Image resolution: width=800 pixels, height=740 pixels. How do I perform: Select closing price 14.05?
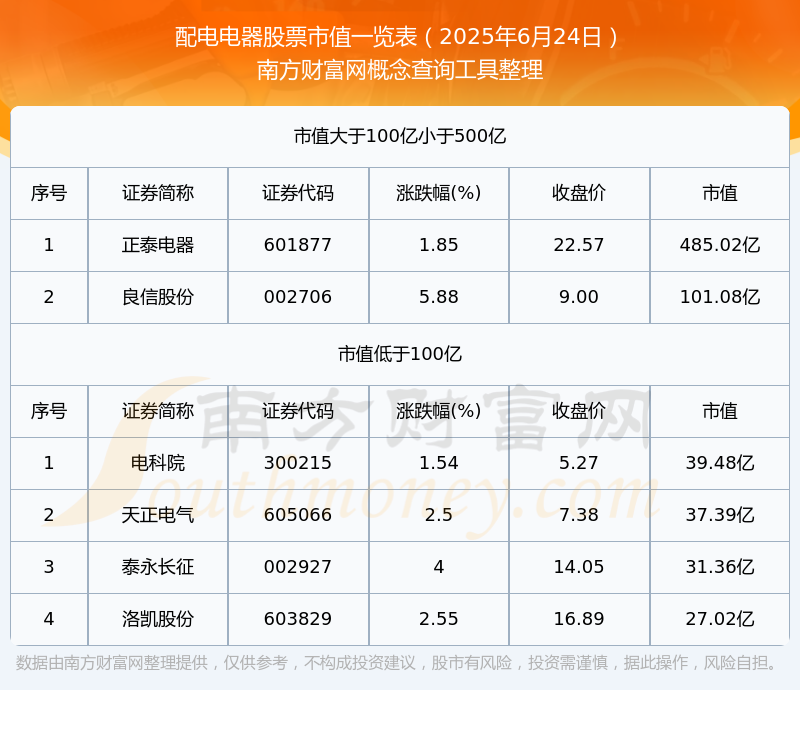coord(579,567)
